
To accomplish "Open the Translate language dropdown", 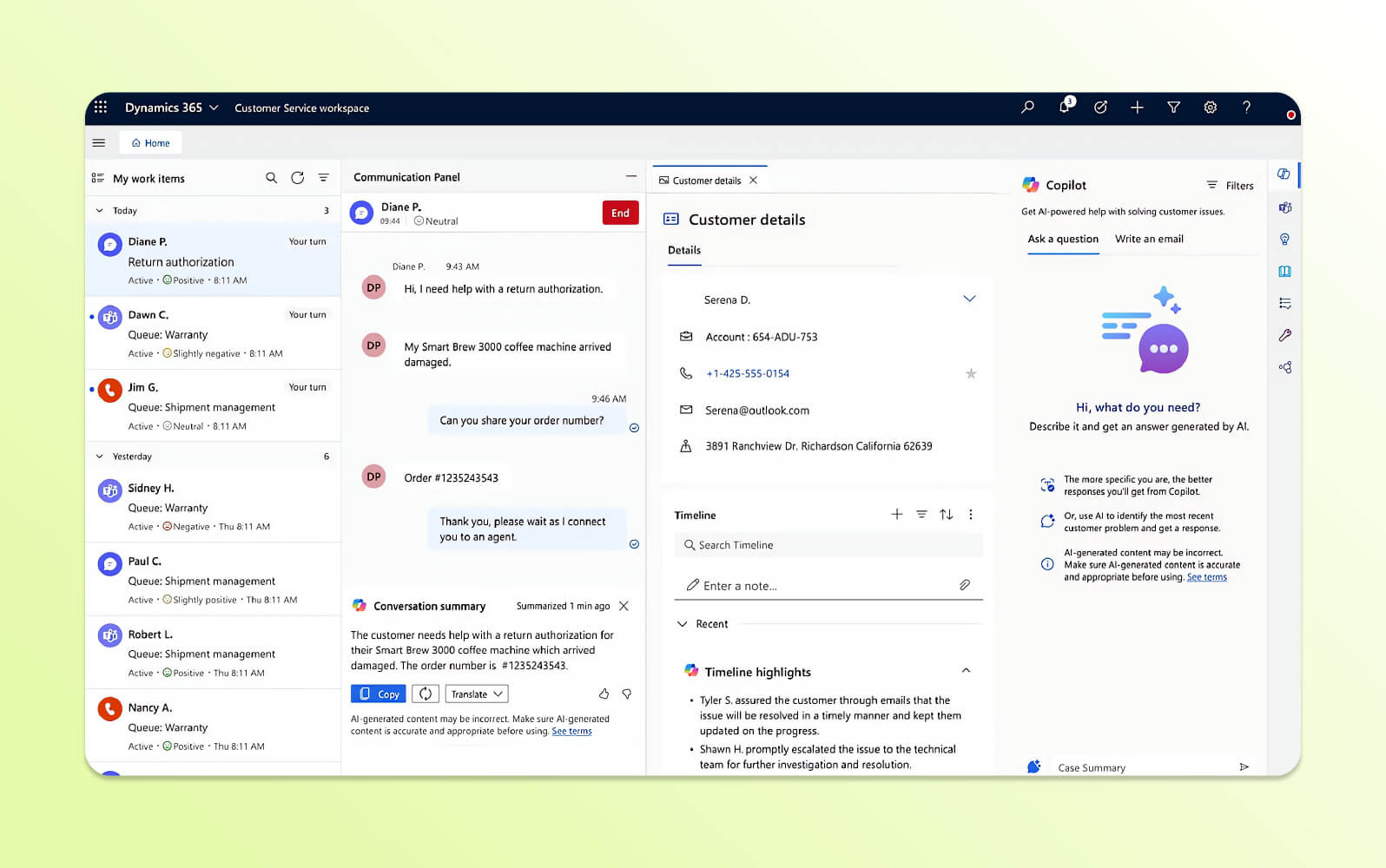I will point(477,694).
